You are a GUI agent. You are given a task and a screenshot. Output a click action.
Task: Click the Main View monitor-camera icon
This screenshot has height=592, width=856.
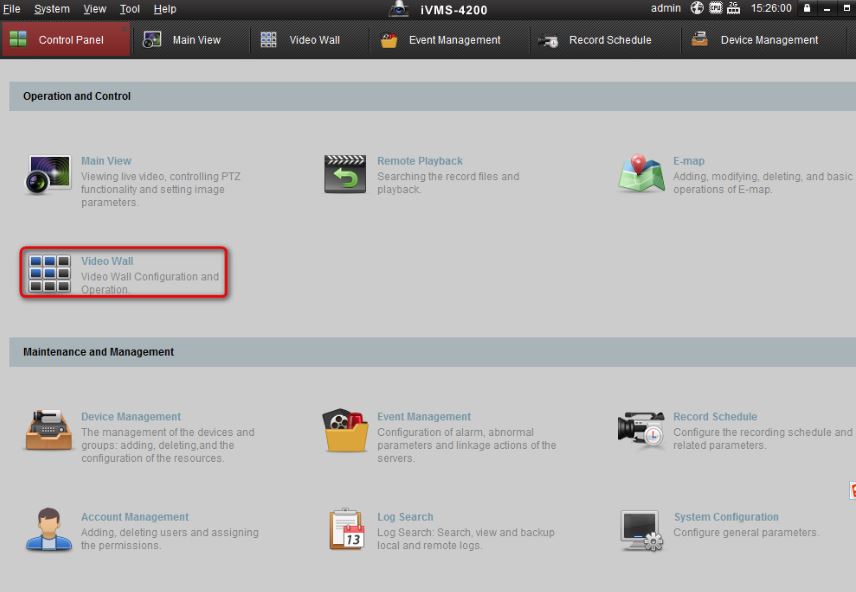[48, 175]
